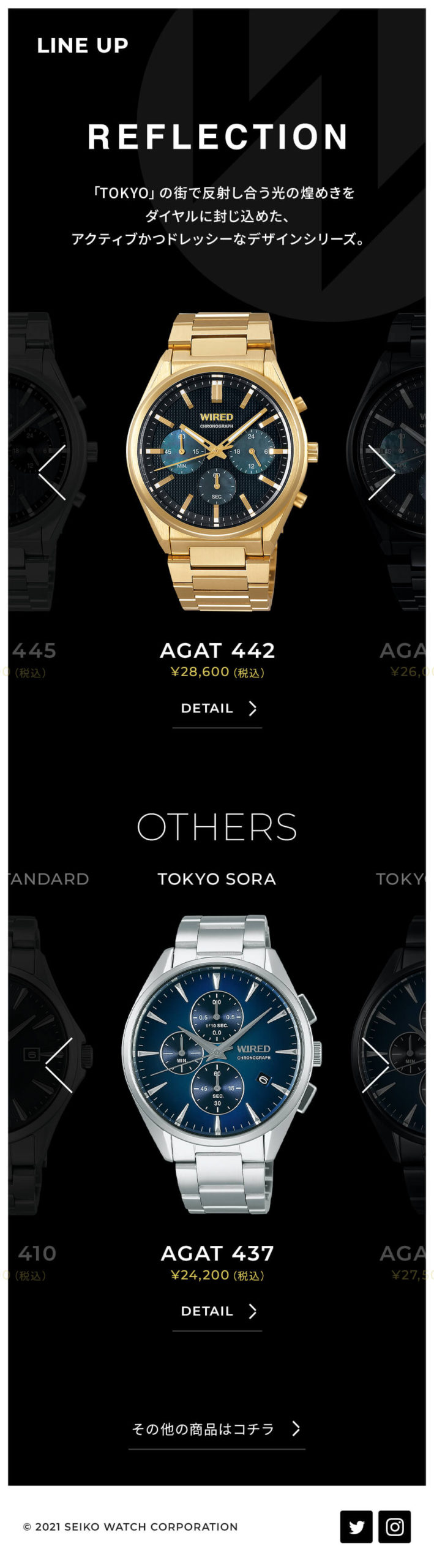Click arrow next to その他の商品はコチラ
Screen dimensions: 434x1568
tap(296, 1429)
